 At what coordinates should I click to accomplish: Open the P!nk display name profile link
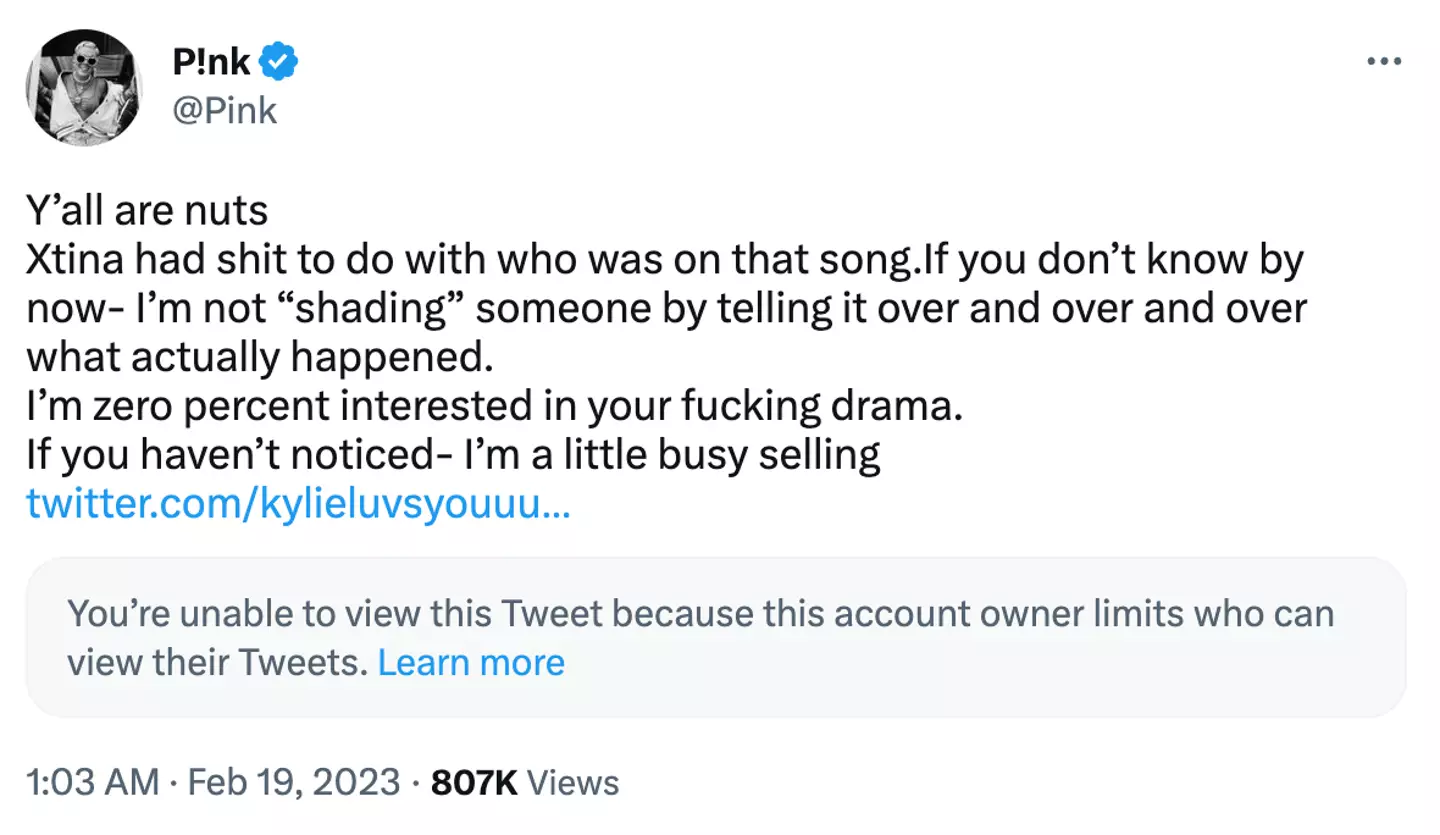(x=211, y=64)
